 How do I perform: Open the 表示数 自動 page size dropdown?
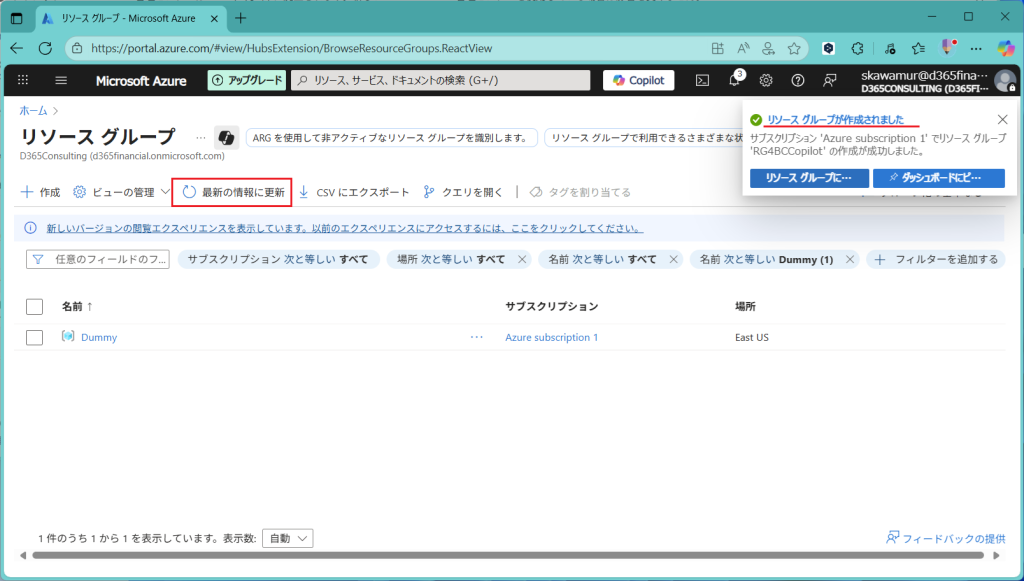287,539
